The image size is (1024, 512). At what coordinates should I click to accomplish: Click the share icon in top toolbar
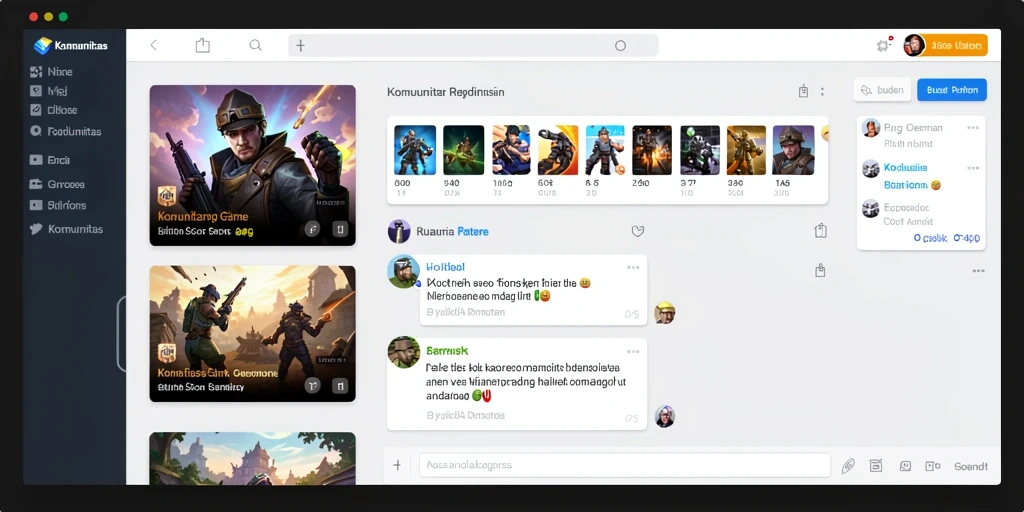click(x=202, y=45)
